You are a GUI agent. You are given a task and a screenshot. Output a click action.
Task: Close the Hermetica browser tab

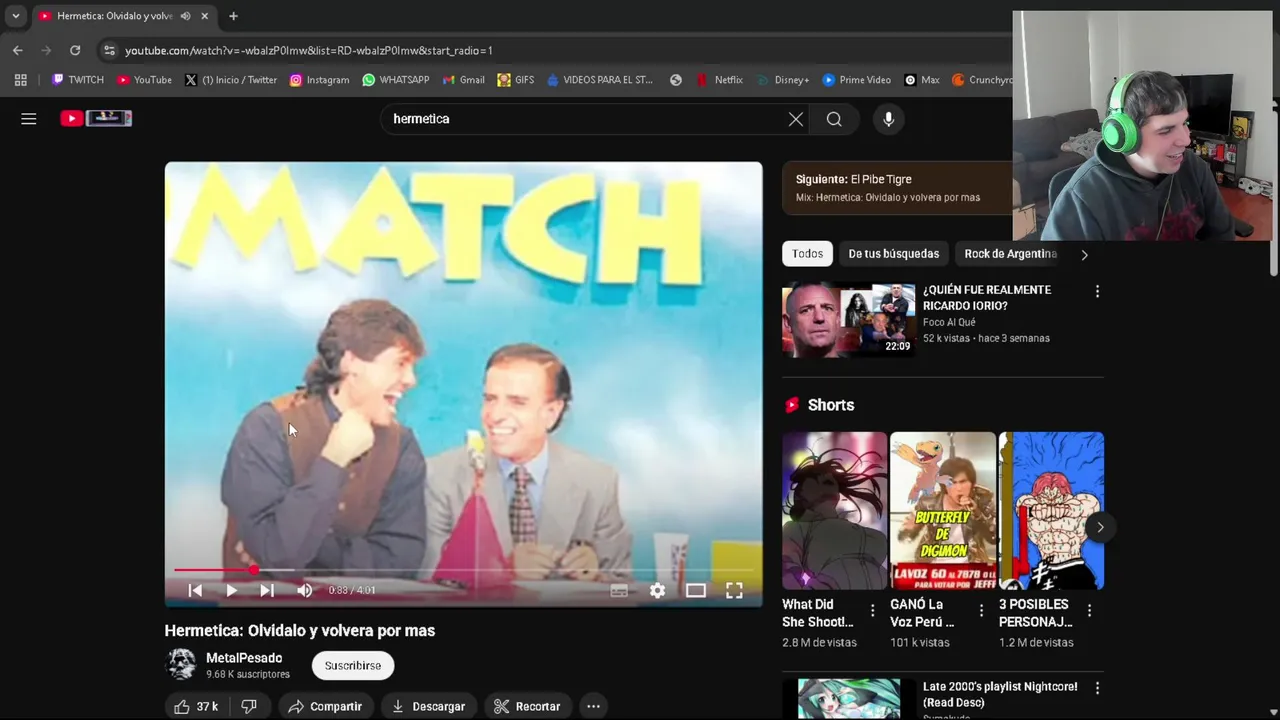(x=204, y=16)
